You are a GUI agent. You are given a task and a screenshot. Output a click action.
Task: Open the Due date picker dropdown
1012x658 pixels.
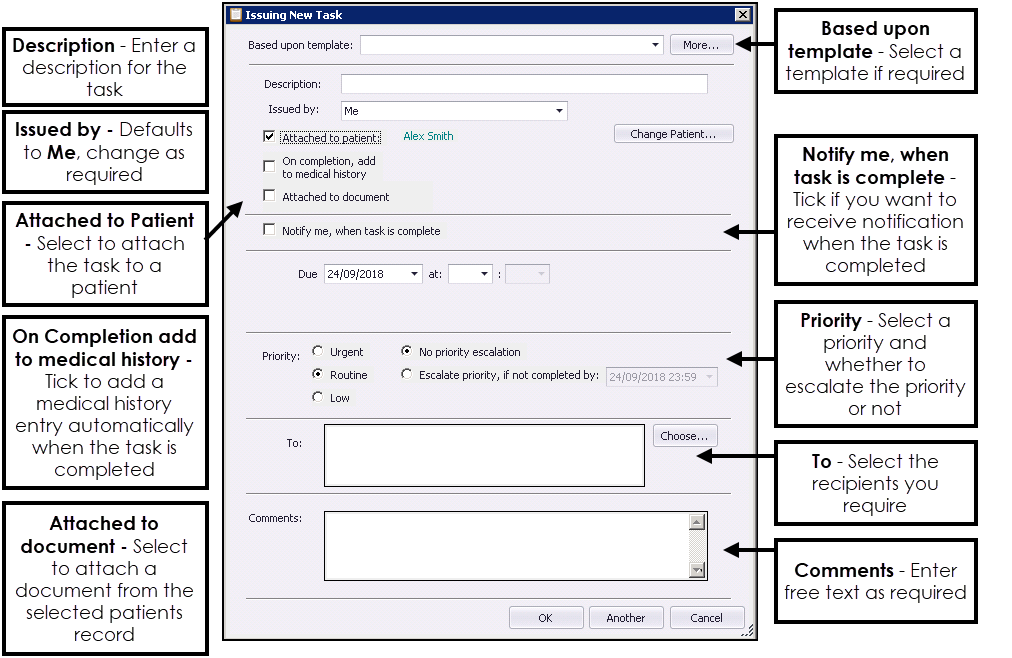point(414,274)
